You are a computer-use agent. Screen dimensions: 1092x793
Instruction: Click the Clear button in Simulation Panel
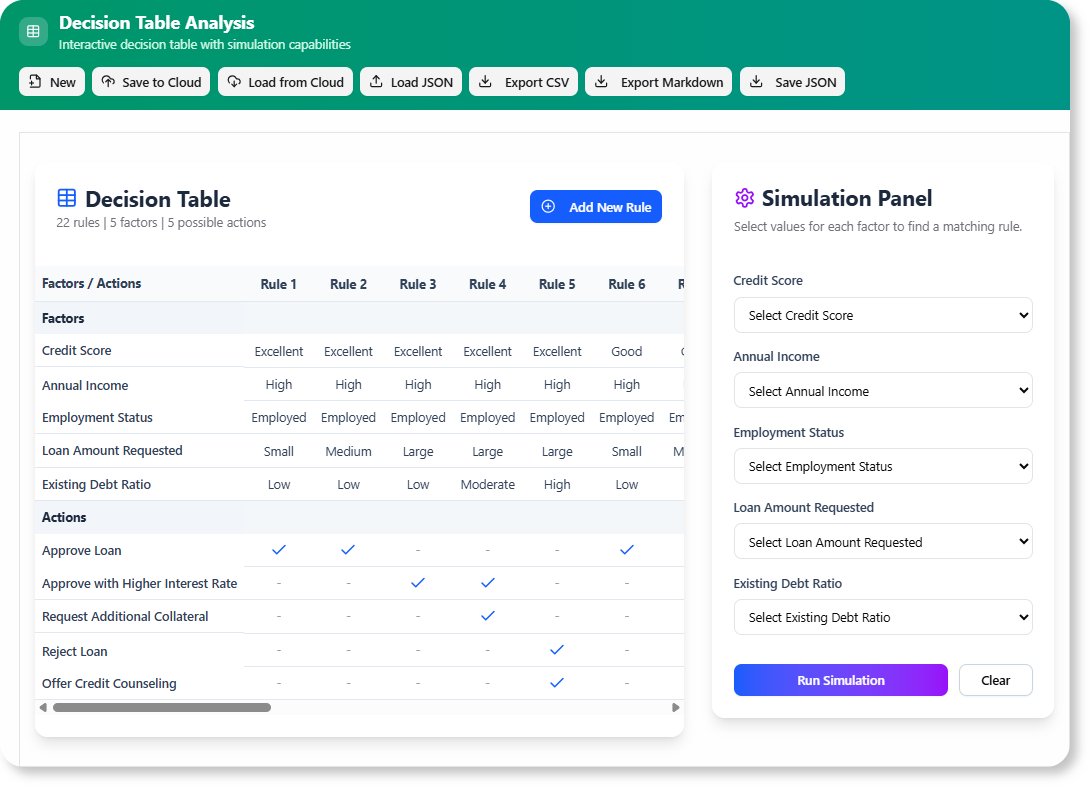[995, 680]
